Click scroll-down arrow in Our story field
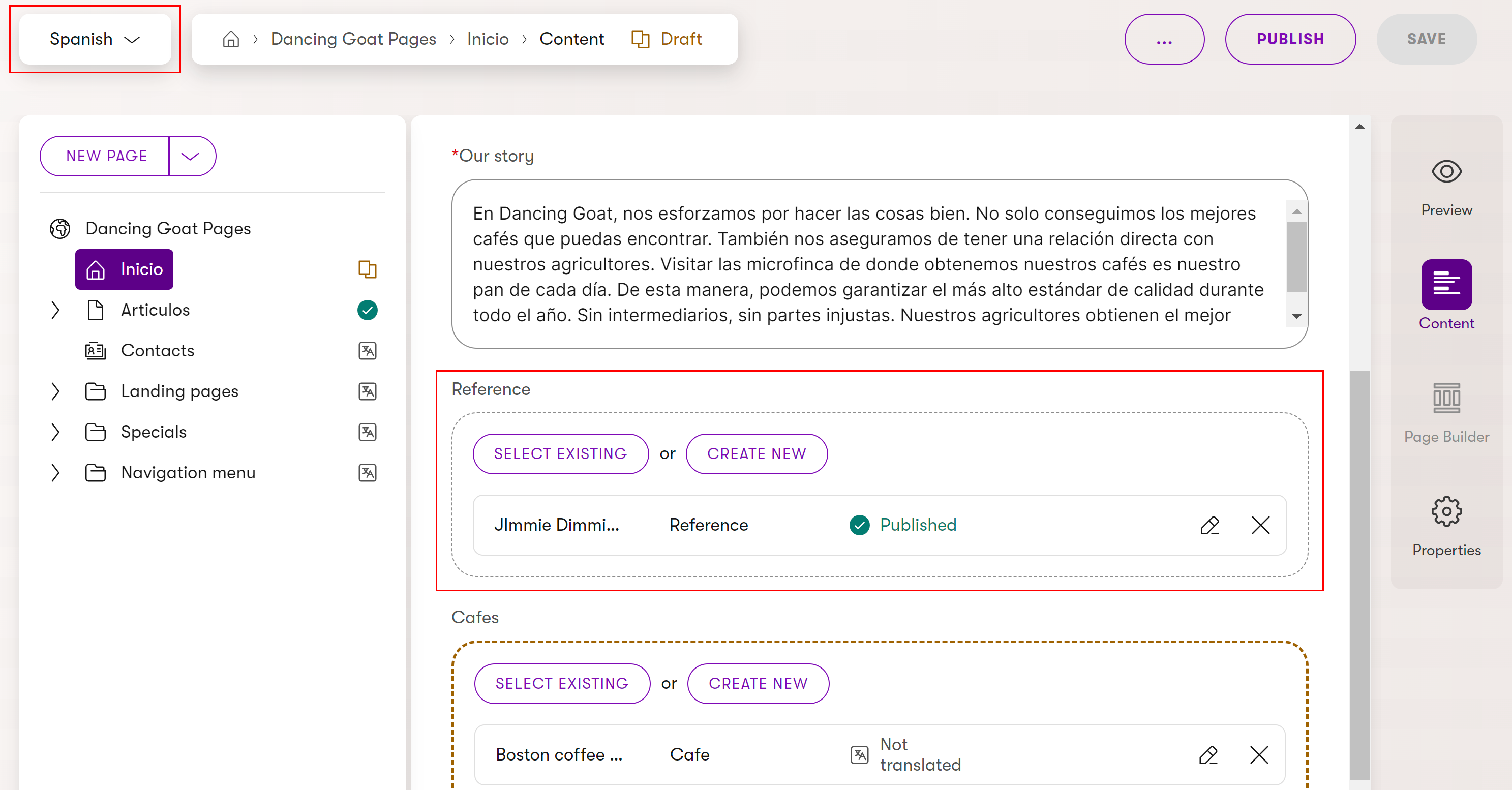1512x790 pixels. tap(1296, 316)
